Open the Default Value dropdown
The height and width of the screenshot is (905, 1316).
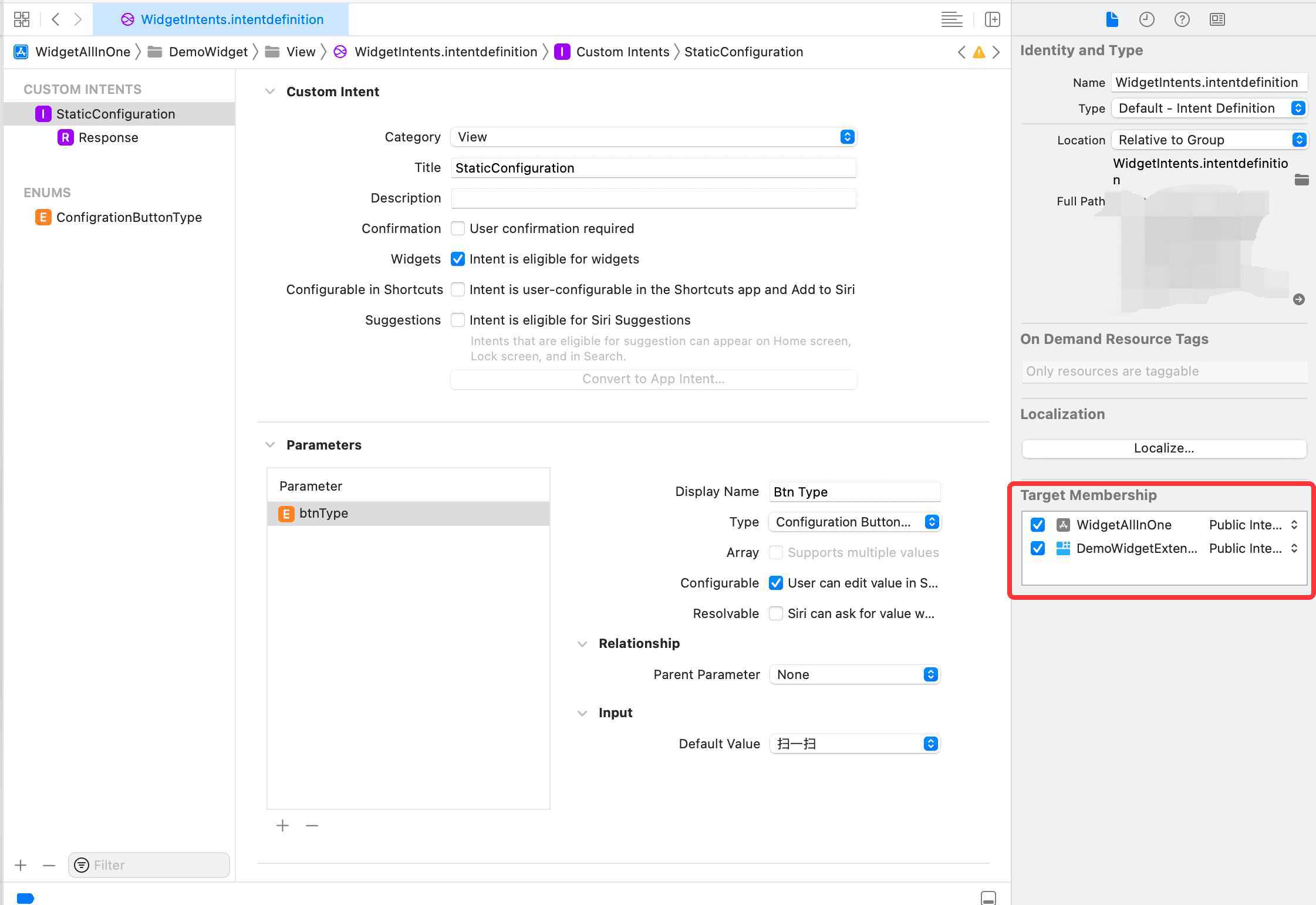coord(855,744)
